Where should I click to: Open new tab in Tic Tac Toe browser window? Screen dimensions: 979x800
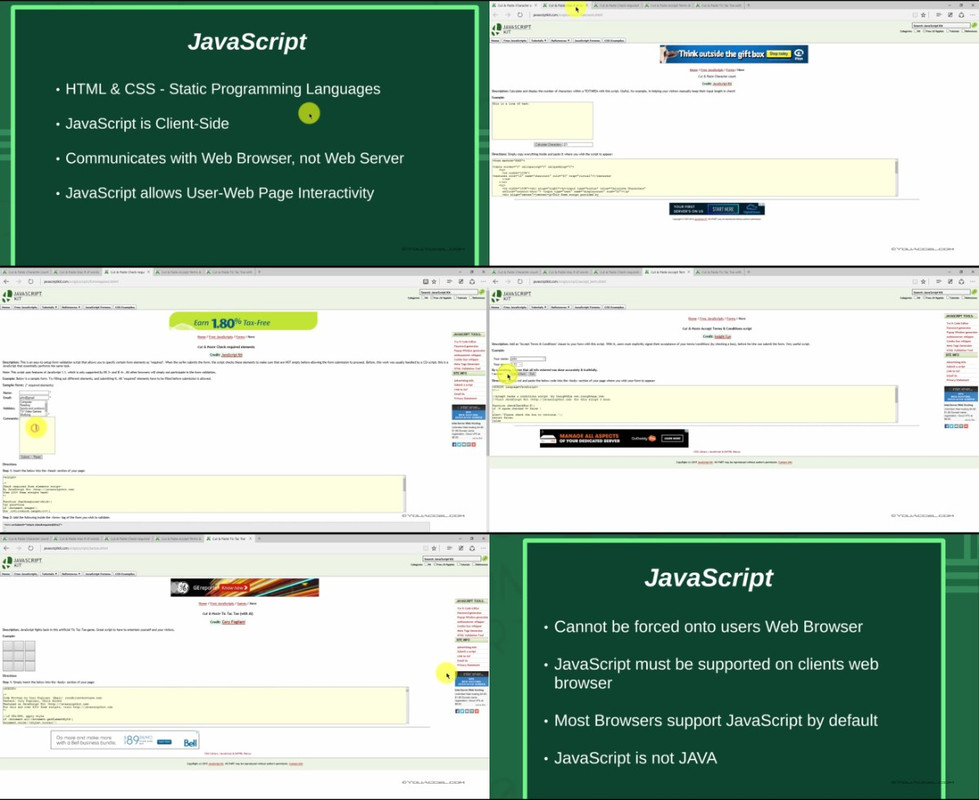(x=259, y=538)
